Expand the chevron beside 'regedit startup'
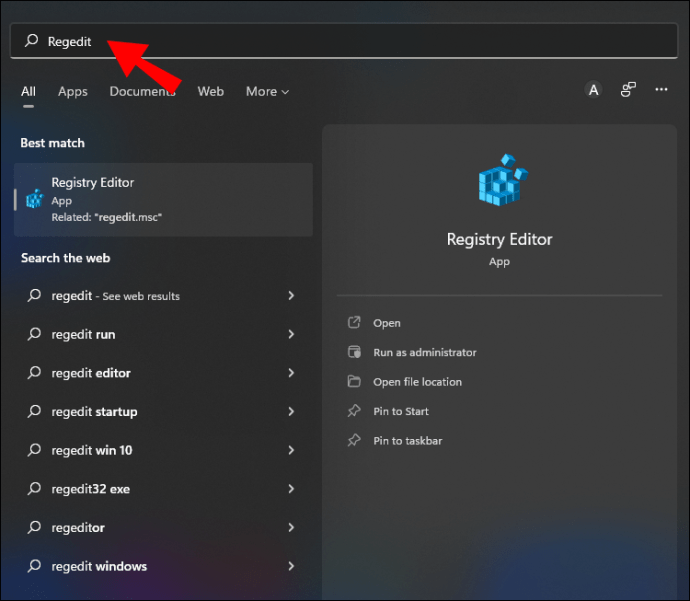 [x=291, y=412]
